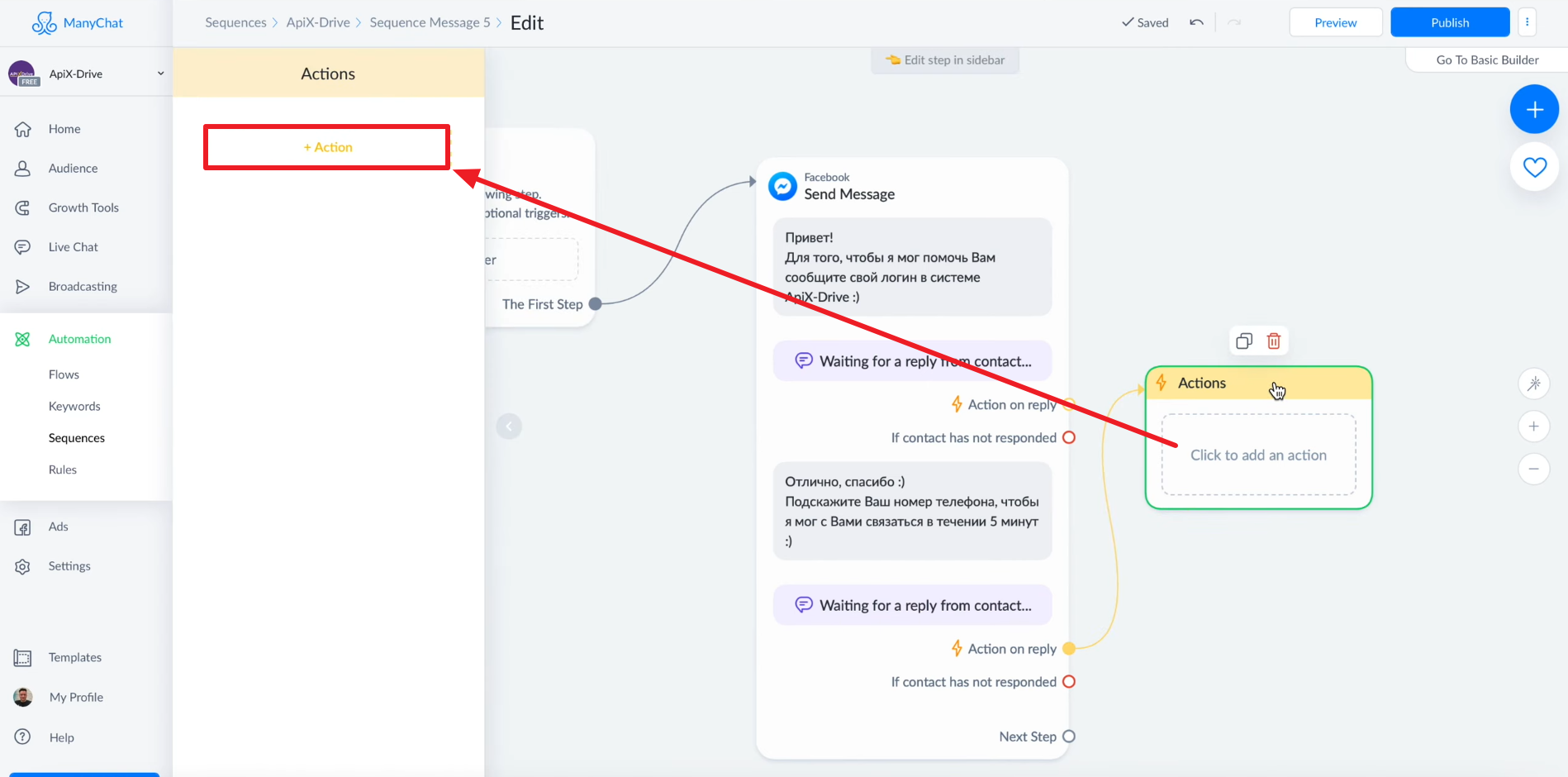Open Flows under Automation

tap(64, 374)
